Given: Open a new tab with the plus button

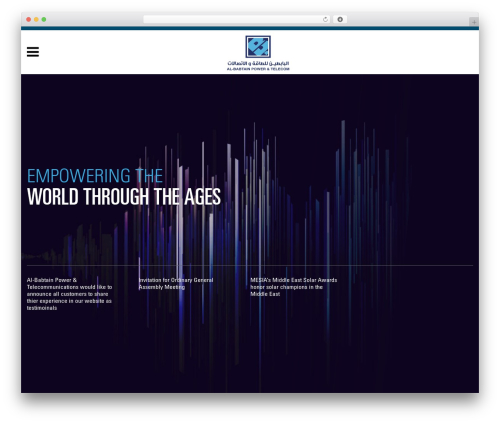Looking at the screenshot, I should coord(474,22).
